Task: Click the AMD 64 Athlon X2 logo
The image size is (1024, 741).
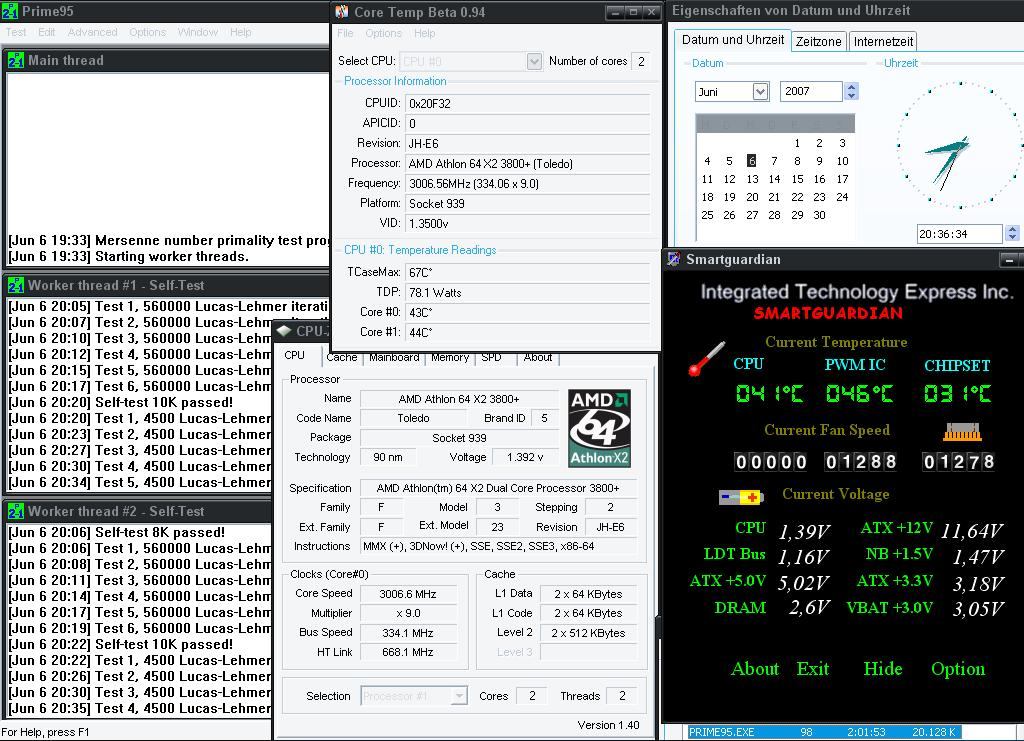Action: pos(599,428)
